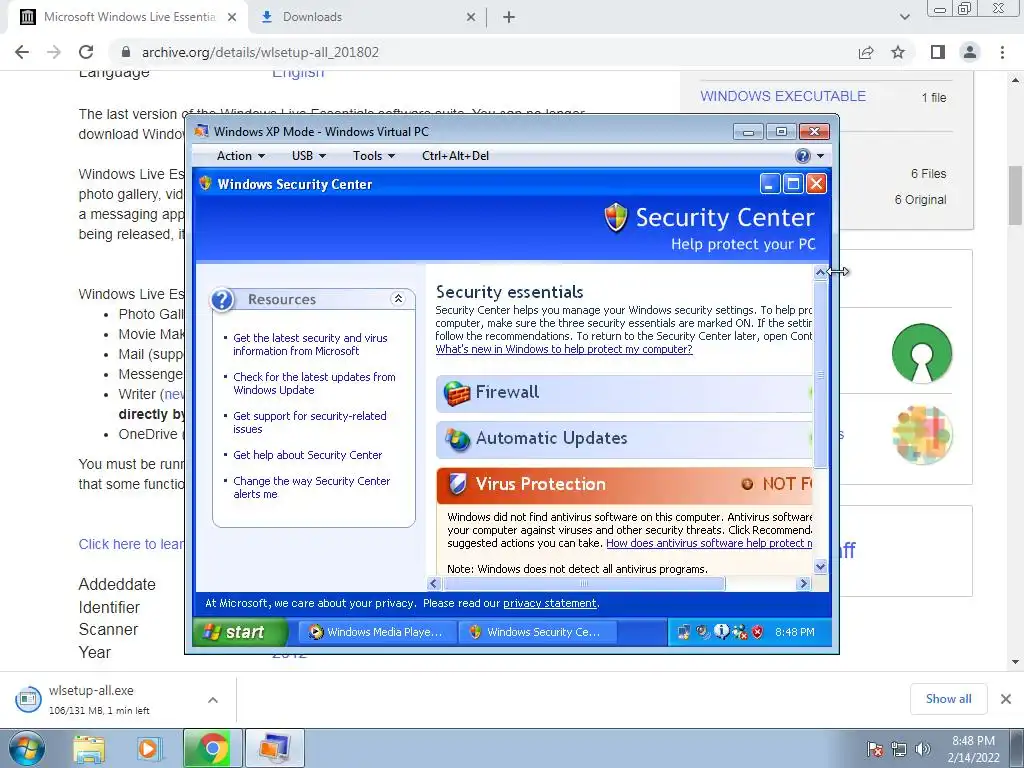This screenshot has height=768, width=1024.
Task: Open Get support for security-related issues
Action: click(x=310, y=423)
